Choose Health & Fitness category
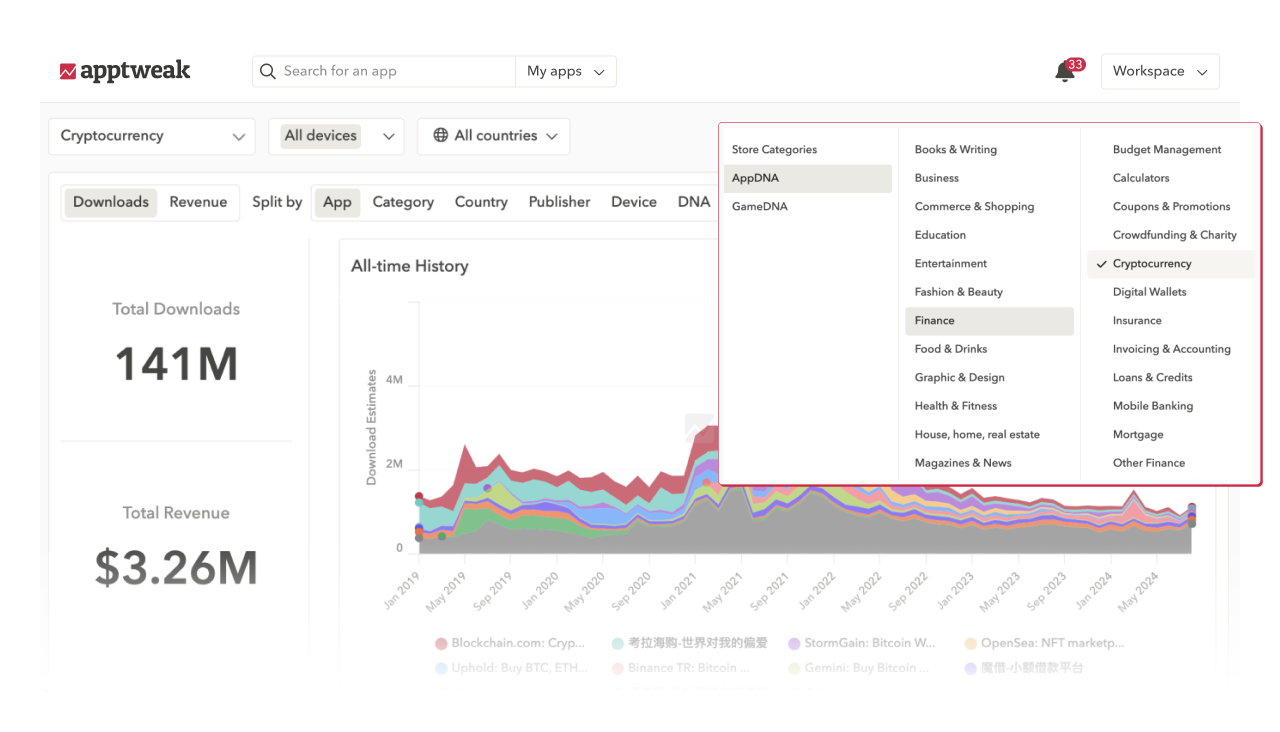 [x=989, y=406]
